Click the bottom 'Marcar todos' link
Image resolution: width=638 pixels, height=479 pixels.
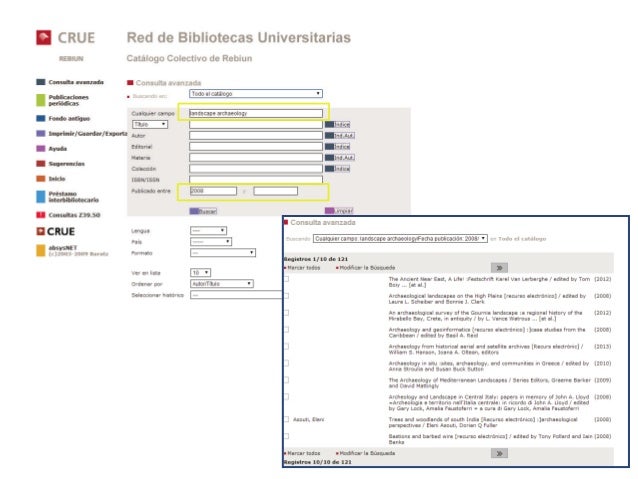(304, 453)
